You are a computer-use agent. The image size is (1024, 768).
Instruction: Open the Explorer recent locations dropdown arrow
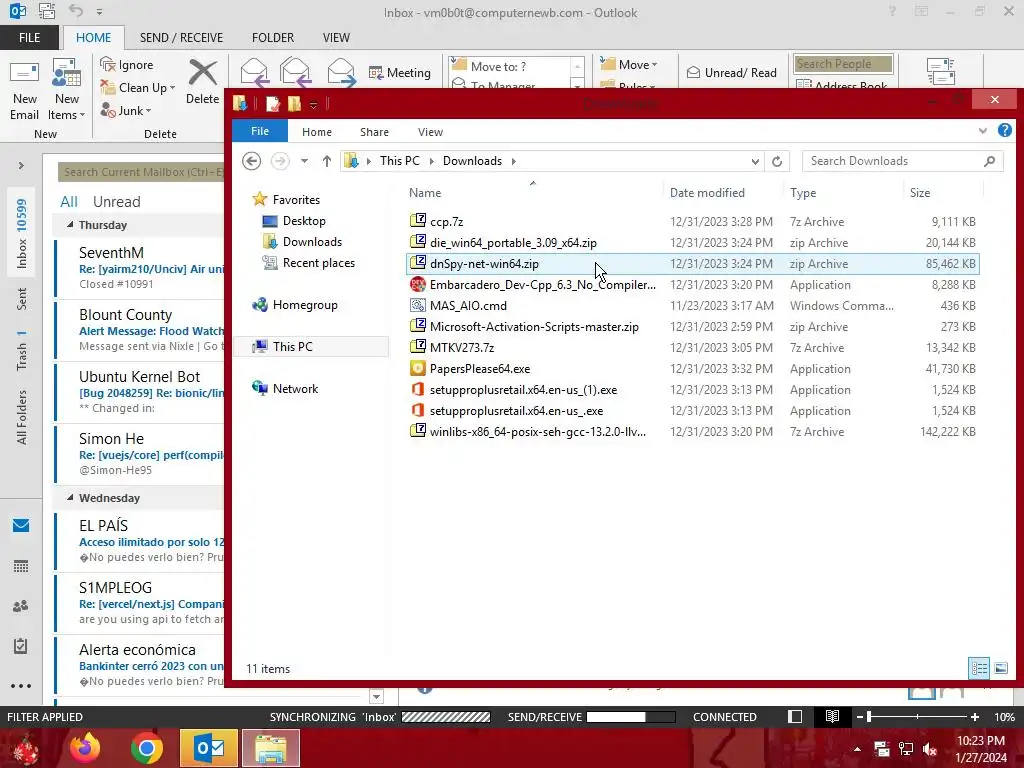tap(304, 161)
